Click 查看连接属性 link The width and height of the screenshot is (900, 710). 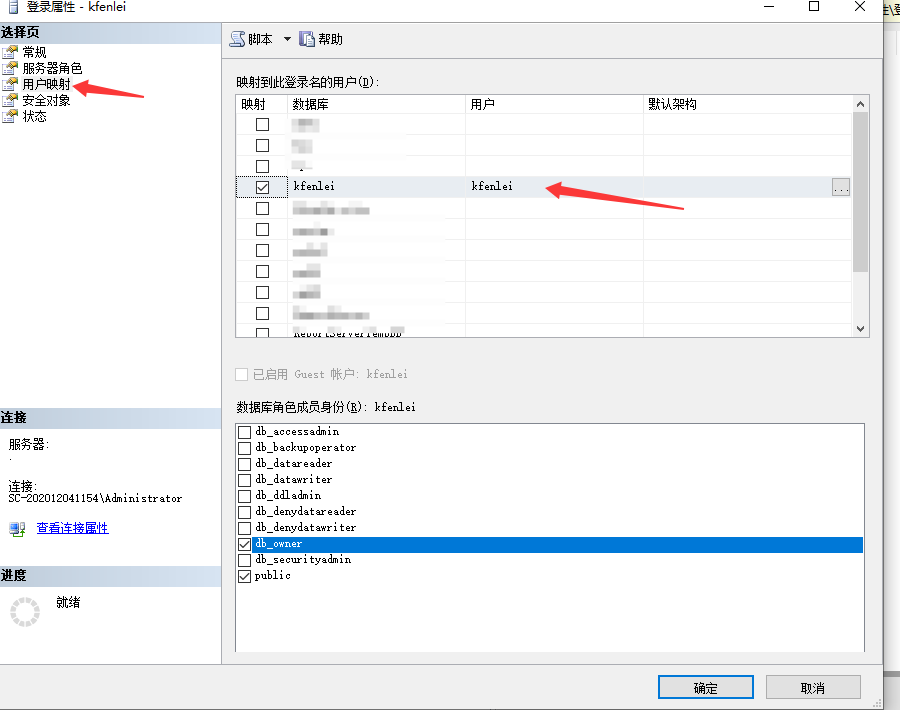pyautogui.click(x=72, y=528)
